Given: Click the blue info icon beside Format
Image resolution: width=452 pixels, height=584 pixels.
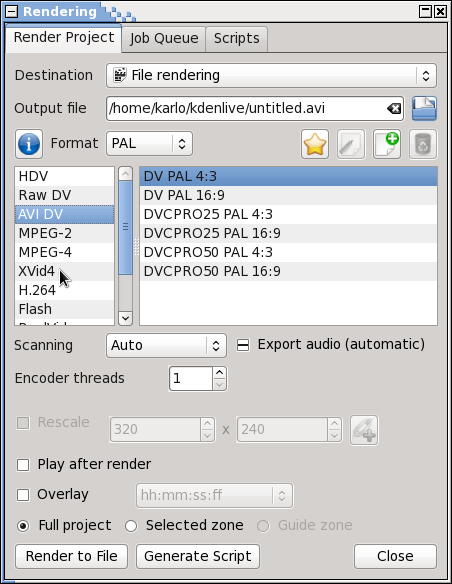Looking at the screenshot, I should [29, 144].
